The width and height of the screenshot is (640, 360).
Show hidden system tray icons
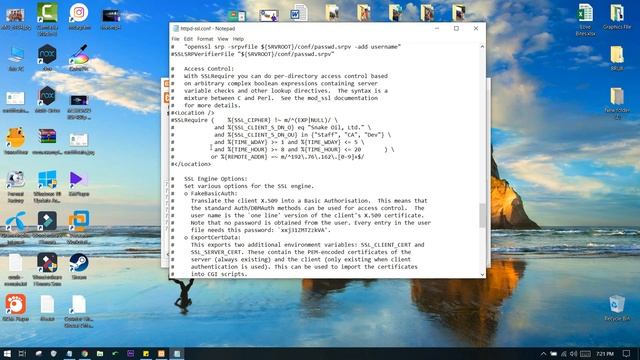tap(543, 354)
